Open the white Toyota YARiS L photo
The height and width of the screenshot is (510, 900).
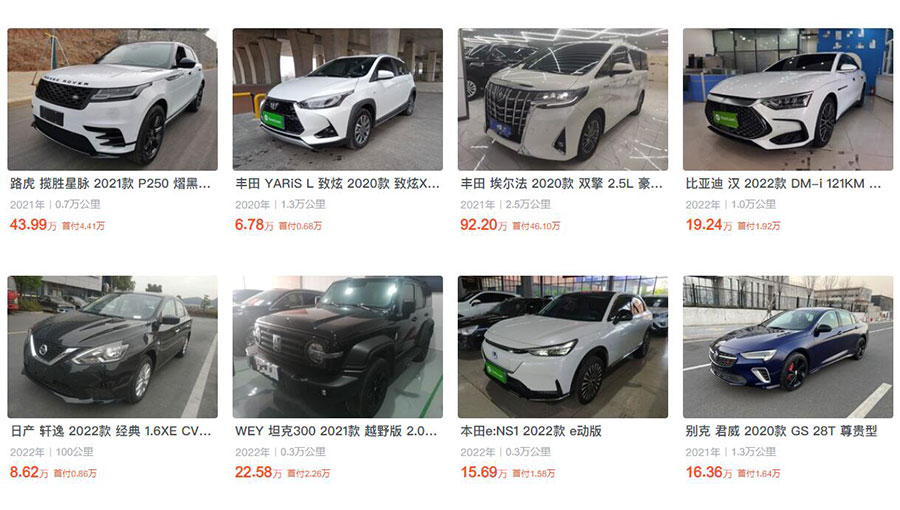coord(338,99)
